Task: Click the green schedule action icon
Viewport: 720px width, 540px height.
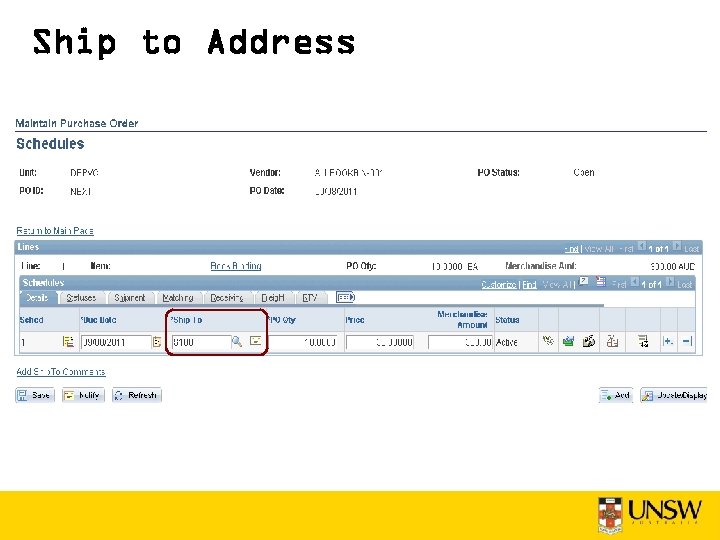Action: pos(568,341)
